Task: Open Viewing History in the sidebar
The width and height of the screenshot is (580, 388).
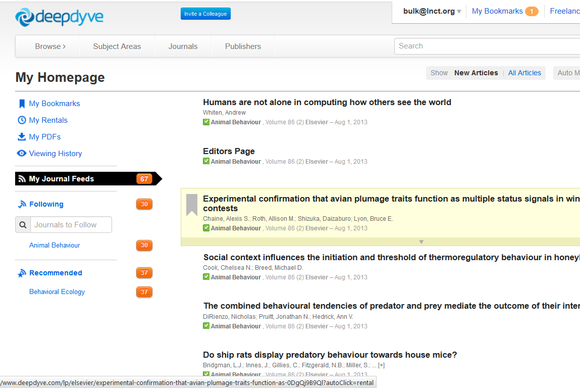Action: [55, 153]
